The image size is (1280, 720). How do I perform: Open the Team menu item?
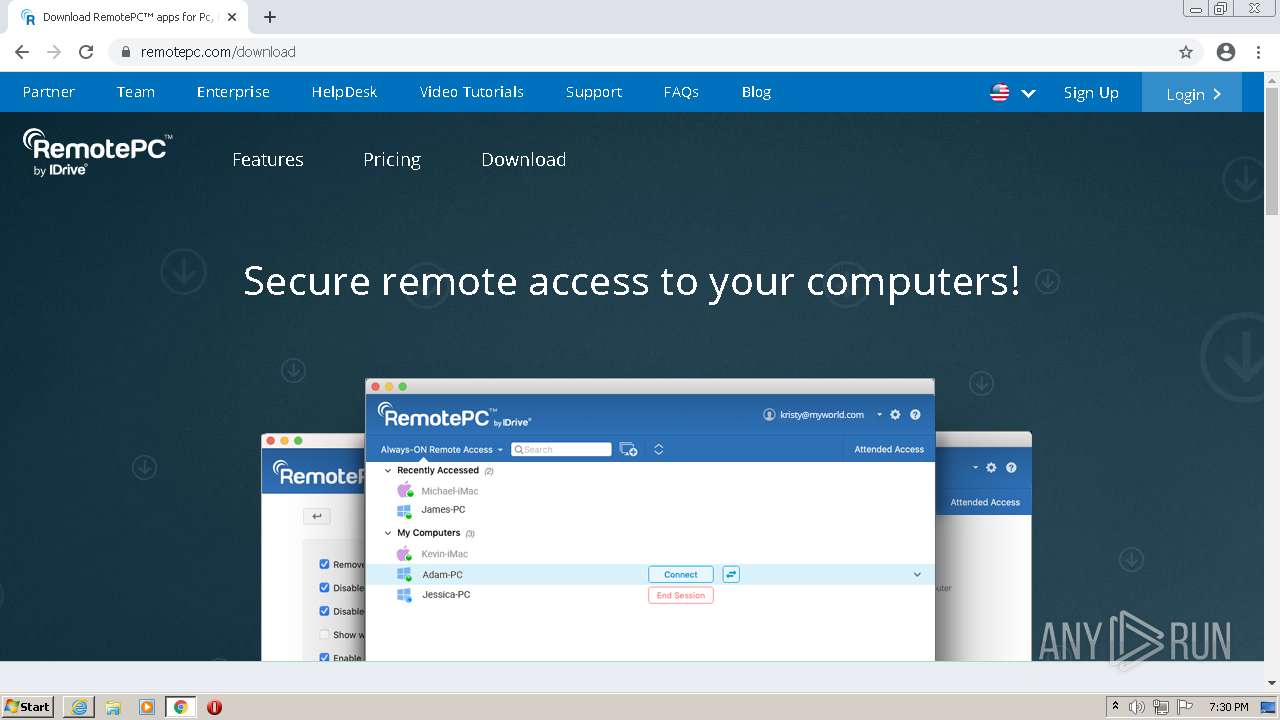click(136, 92)
